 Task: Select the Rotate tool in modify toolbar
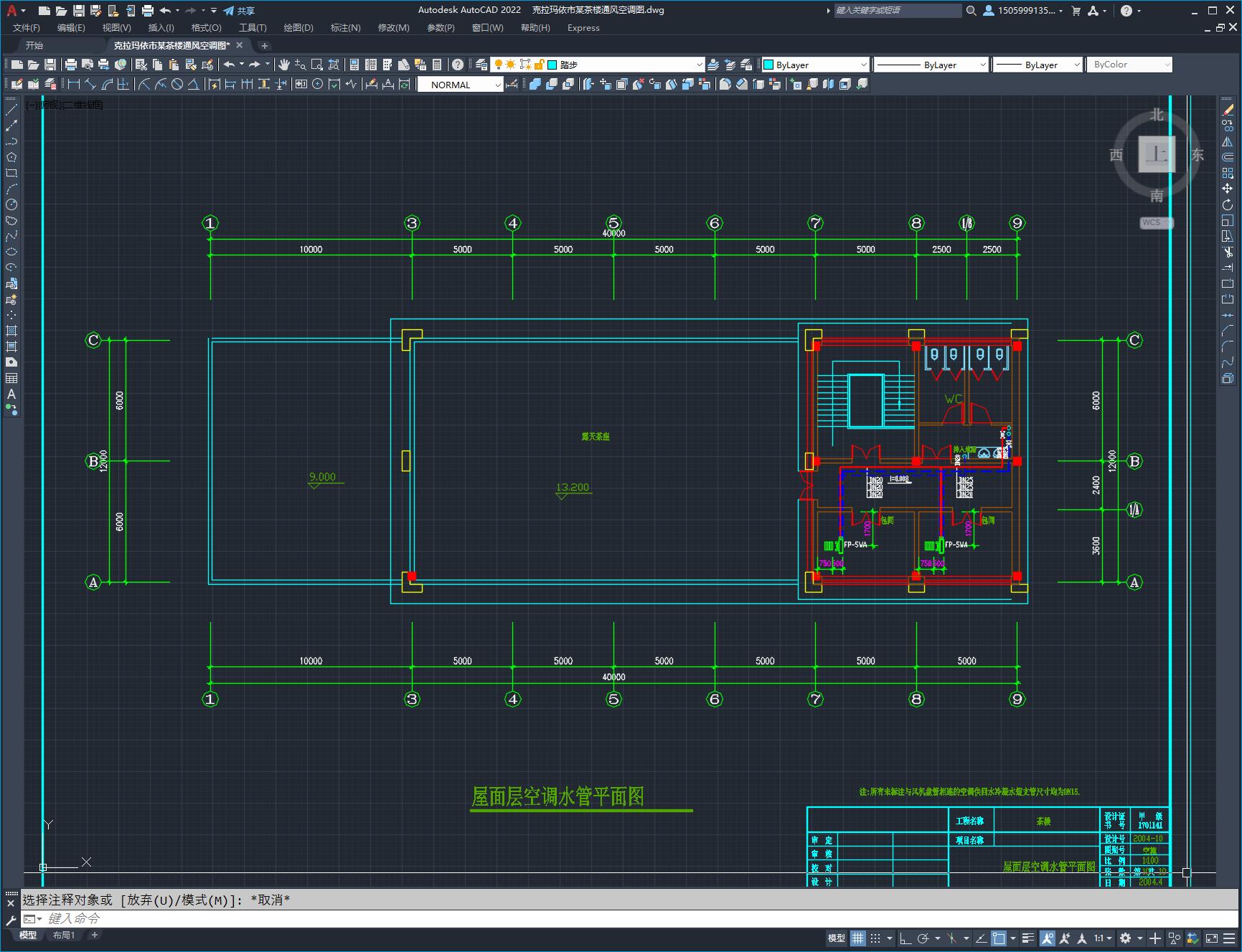coord(1228,204)
